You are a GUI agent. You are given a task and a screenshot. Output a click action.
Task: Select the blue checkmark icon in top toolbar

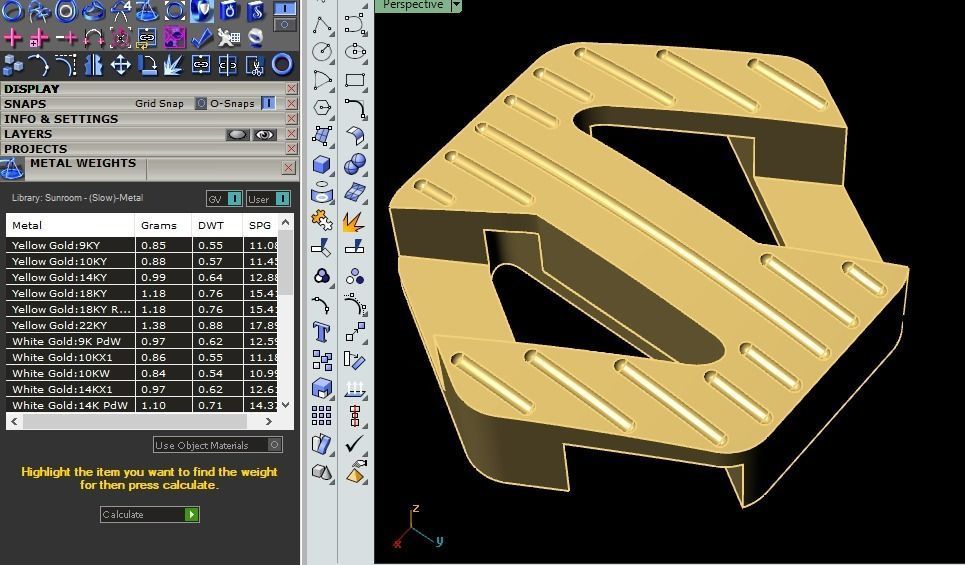pyautogui.click(x=201, y=38)
